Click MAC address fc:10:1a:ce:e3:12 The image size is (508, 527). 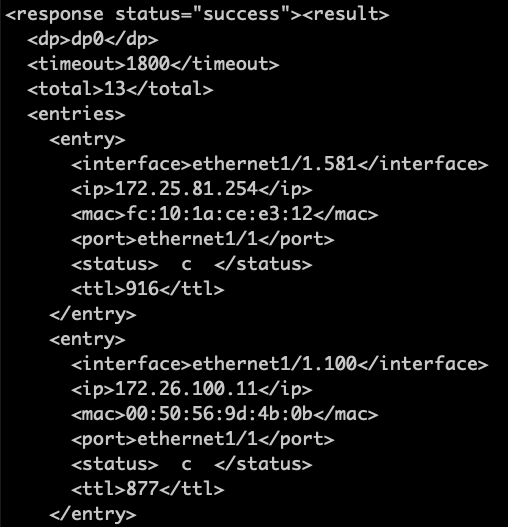pyautogui.click(x=220, y=214)
